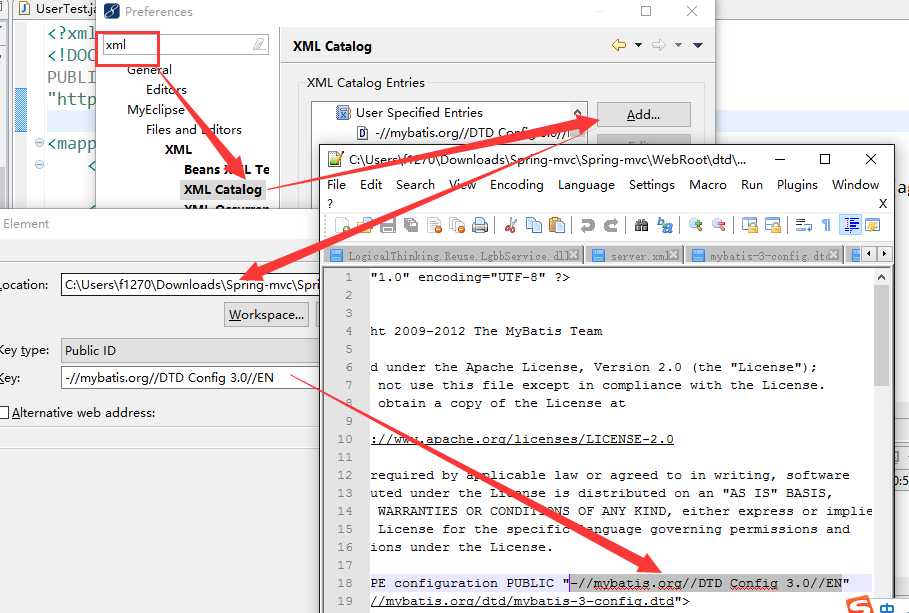Select XML Catalog in the preferences tree

(223, 189)
